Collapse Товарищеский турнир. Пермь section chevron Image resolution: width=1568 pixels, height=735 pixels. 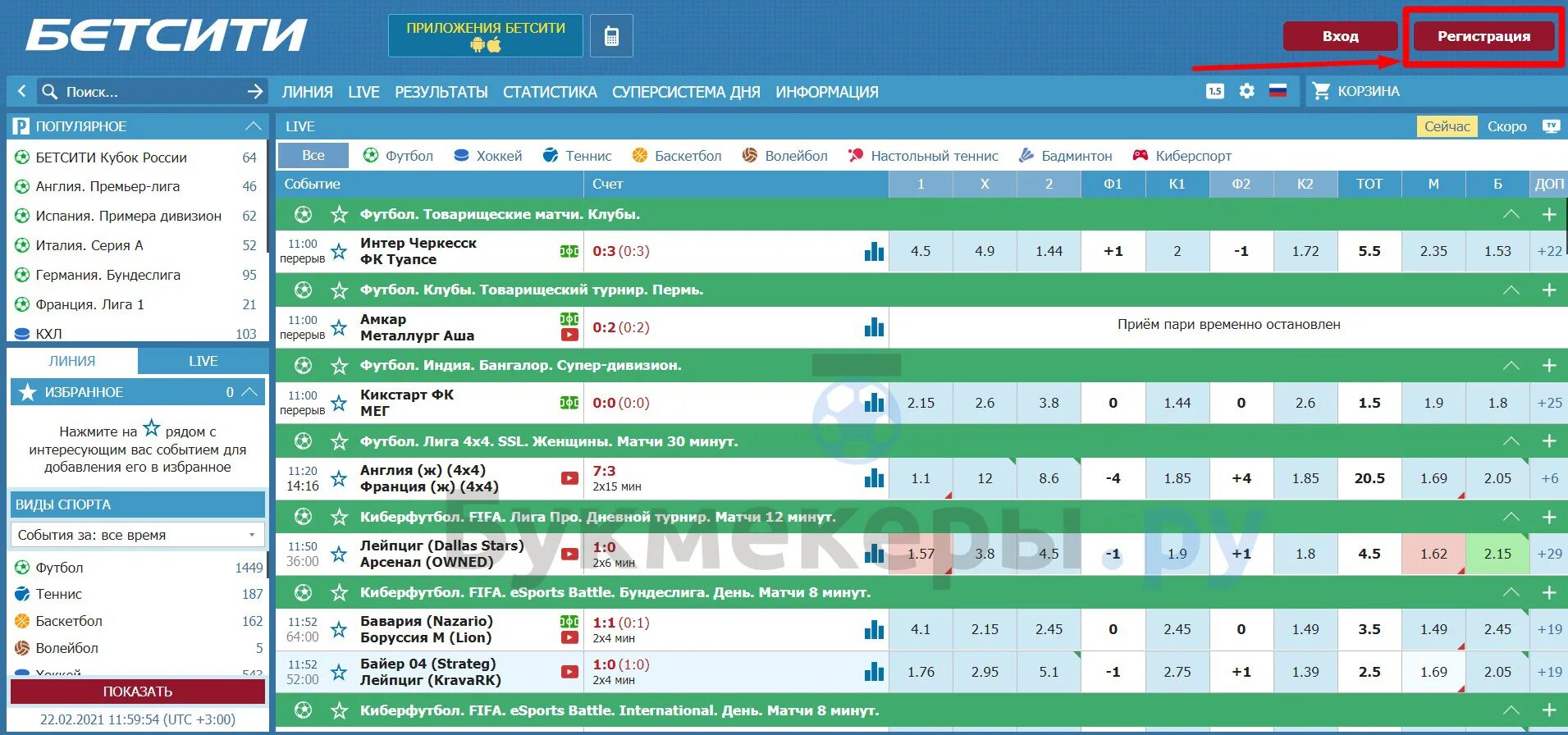coord(1511,290)
